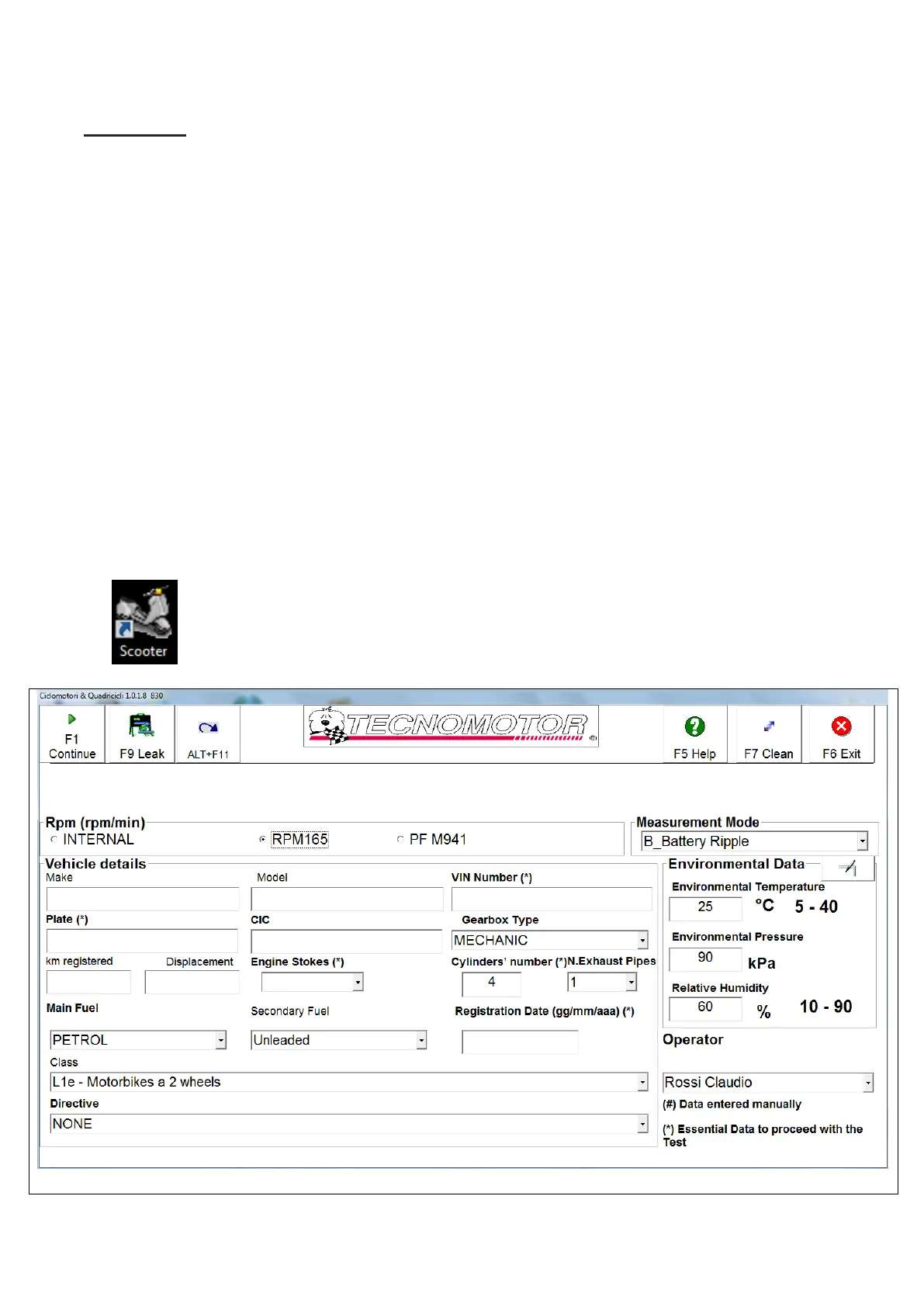The image size is (924, 1307).
Task: Click the F1 Continue toolbar button
Action: click(72, 734)
